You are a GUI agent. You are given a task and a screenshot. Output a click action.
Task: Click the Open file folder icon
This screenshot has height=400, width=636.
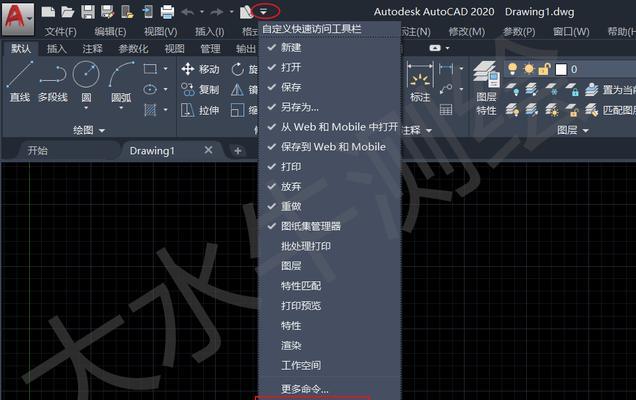(68, 12)
